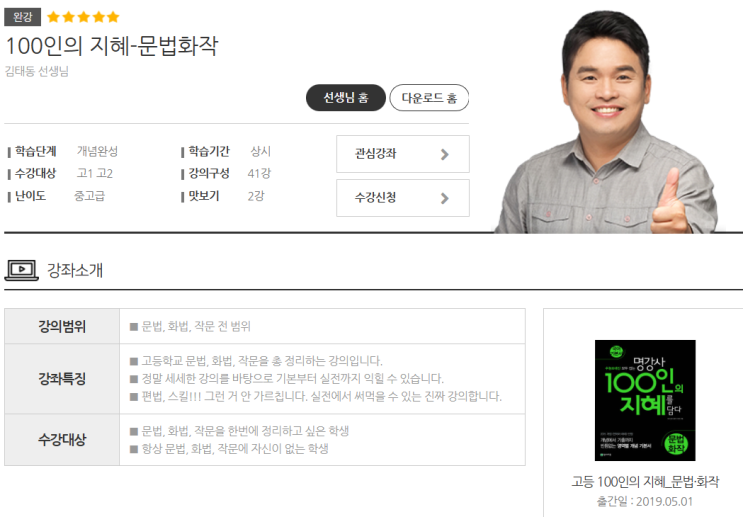The image size is (743, 517).
Task: Click the fifth yellow rating star
Action: pyautogui.click(x=113, y=17)
